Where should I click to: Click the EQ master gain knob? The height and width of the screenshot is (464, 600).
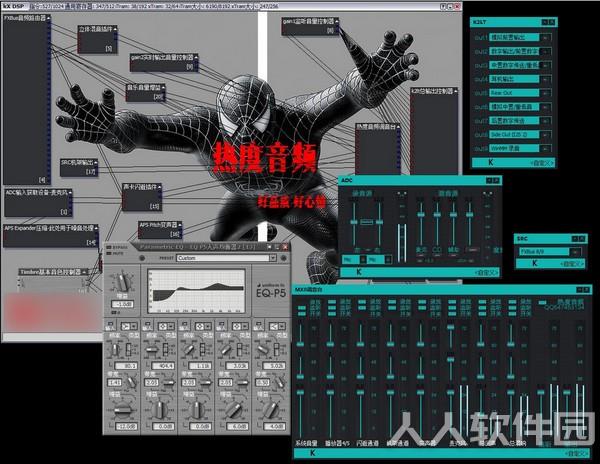[x=122, y=282]
